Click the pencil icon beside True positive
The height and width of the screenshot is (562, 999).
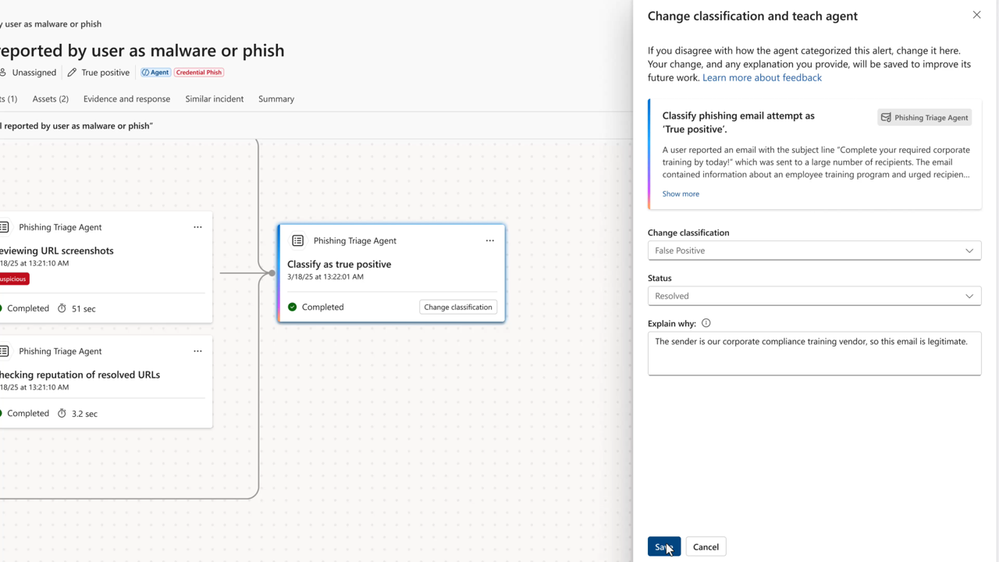pos(72,73)
